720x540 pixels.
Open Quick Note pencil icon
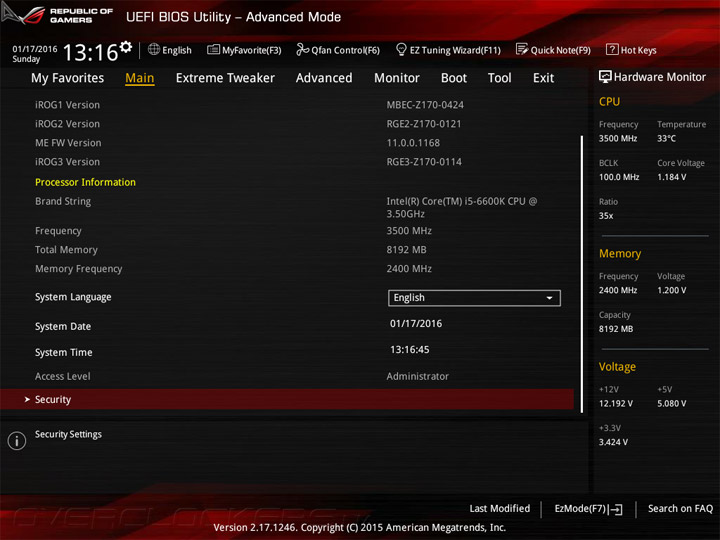522,49
